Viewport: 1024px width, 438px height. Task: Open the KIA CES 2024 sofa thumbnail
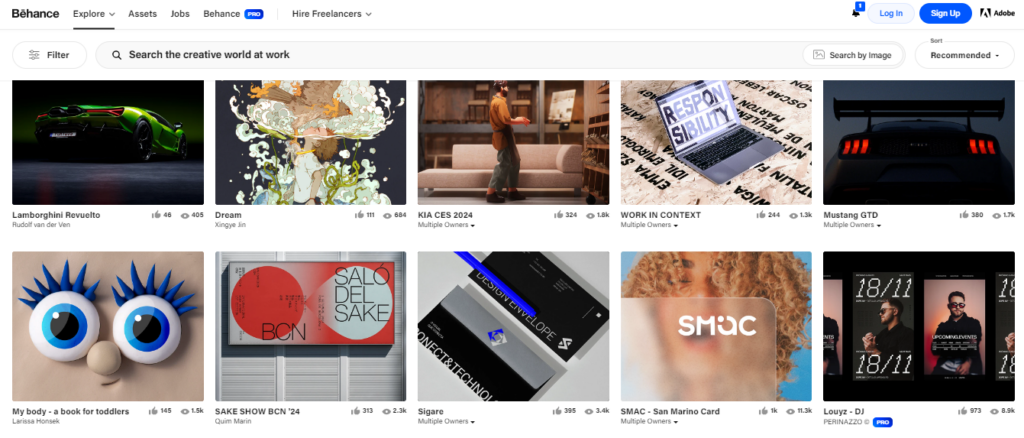513,142
